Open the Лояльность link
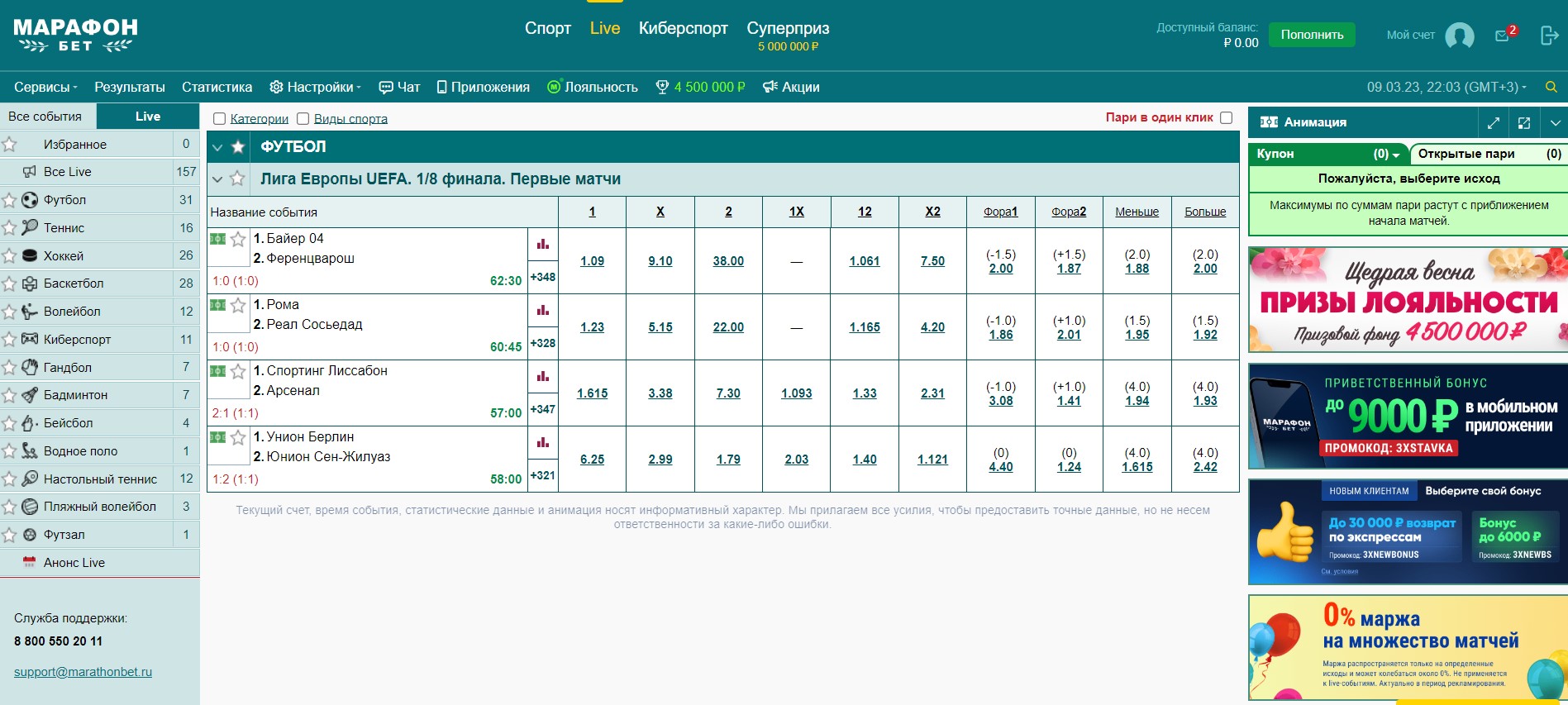This screenshot has height=705, width=1568. point(593,87)
